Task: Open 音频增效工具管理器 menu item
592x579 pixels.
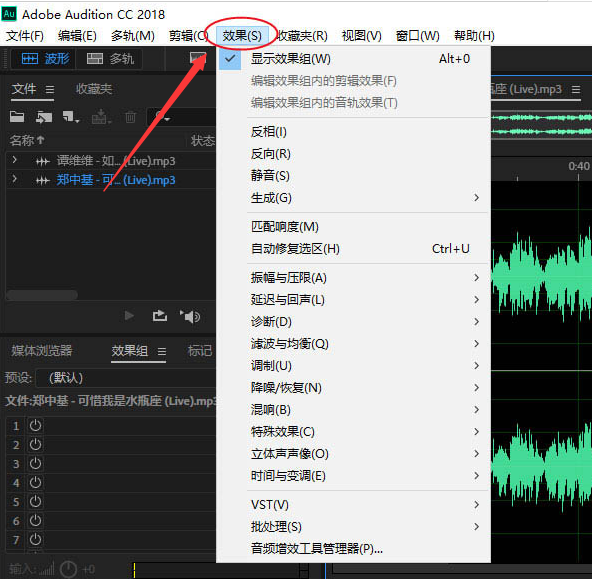Action: (354, 549)
